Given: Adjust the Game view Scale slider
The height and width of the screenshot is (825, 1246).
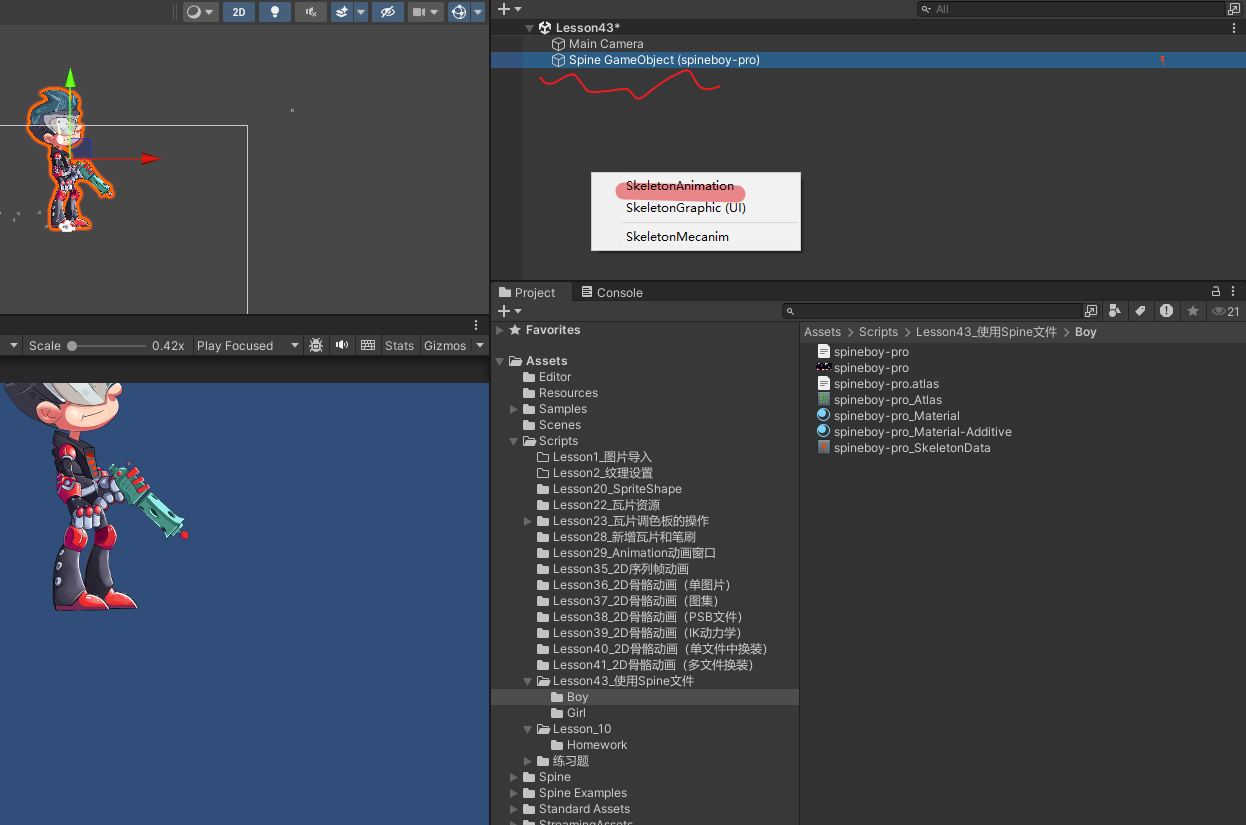Looking at the screenshot, I should [107, 346].
